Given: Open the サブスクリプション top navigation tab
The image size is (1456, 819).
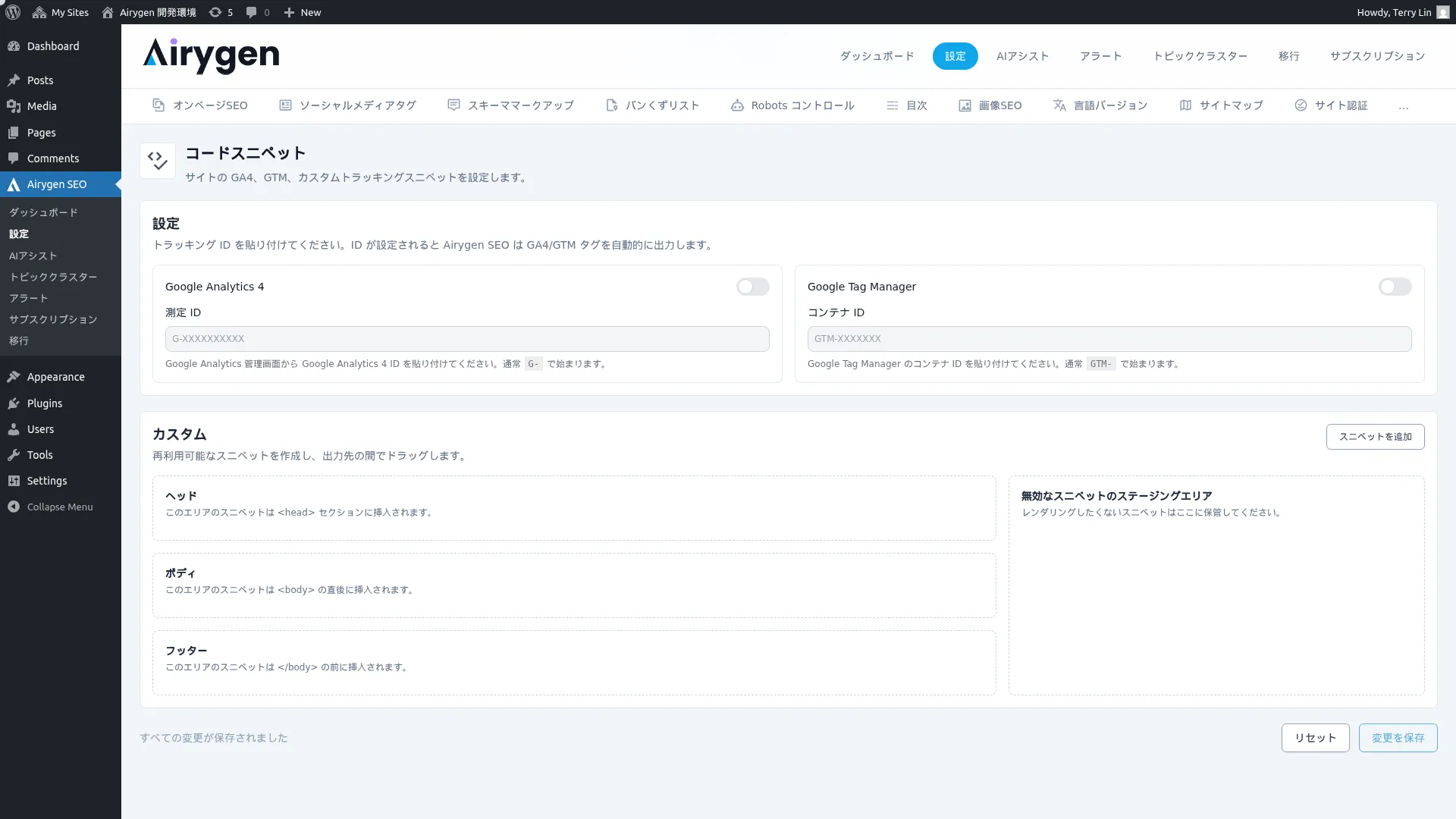Looking at the screenshot, I should click(1377, 56).
